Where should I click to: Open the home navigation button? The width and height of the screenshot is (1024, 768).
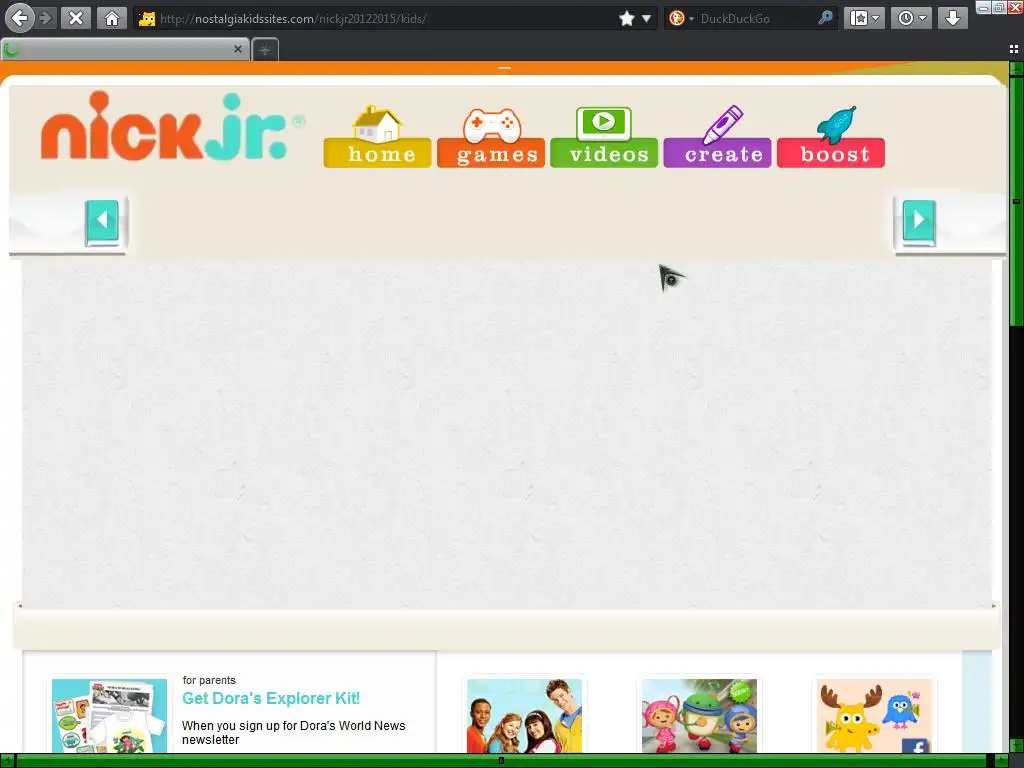(377, 137)
